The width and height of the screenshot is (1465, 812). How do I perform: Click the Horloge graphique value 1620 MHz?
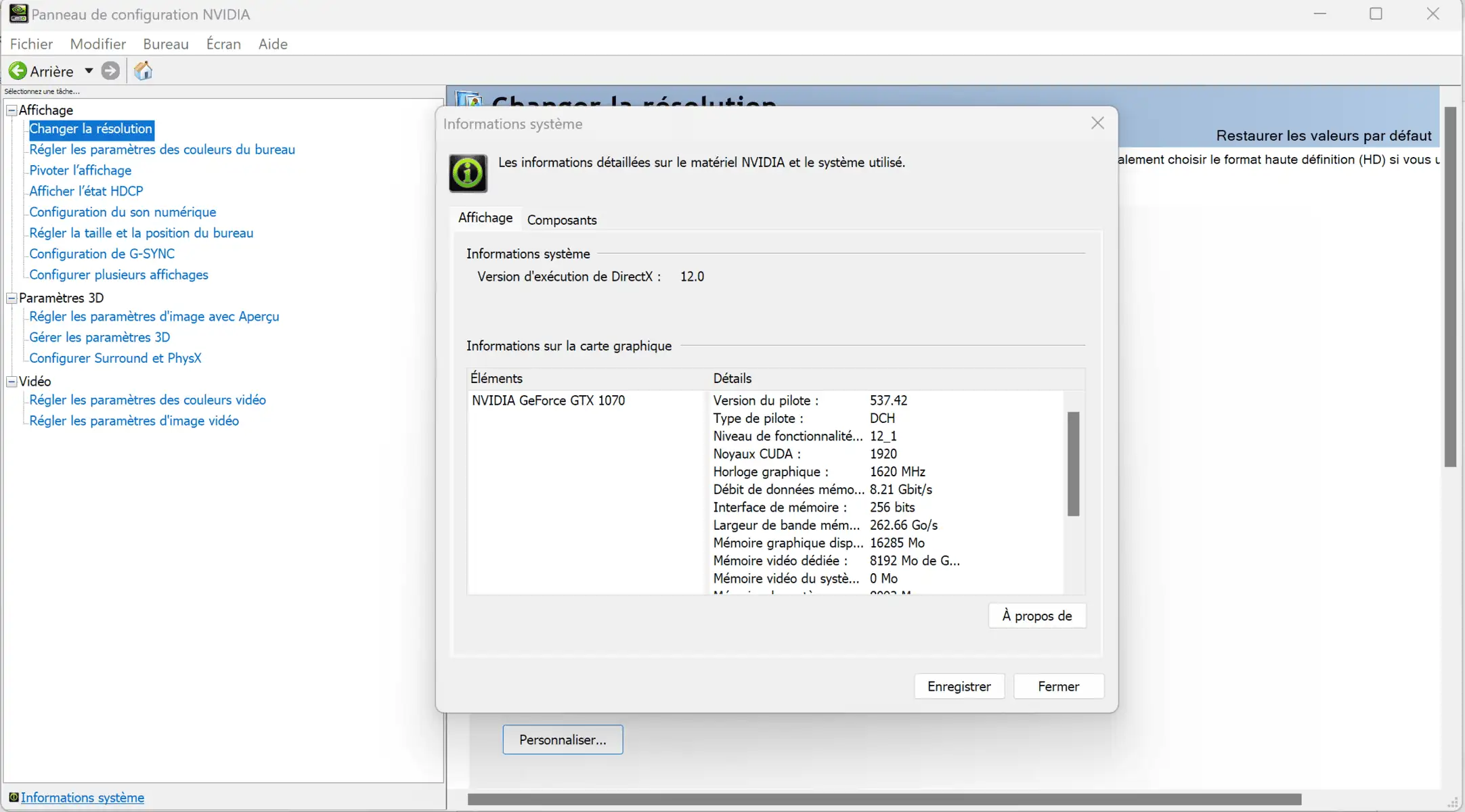(897, 472)
